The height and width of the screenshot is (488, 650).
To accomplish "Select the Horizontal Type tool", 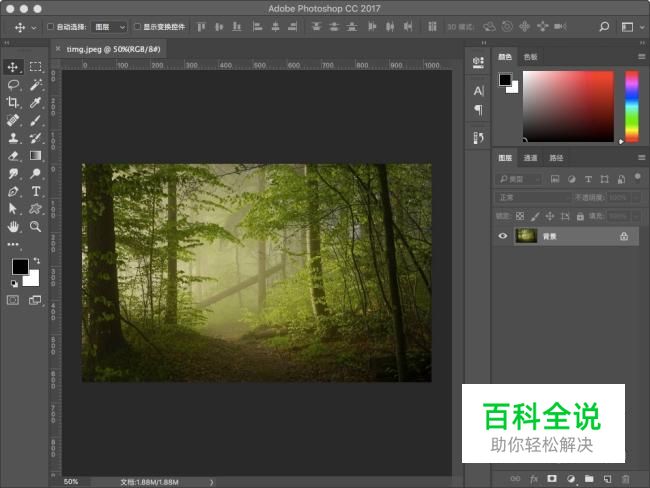I will (x=35, y=191).
